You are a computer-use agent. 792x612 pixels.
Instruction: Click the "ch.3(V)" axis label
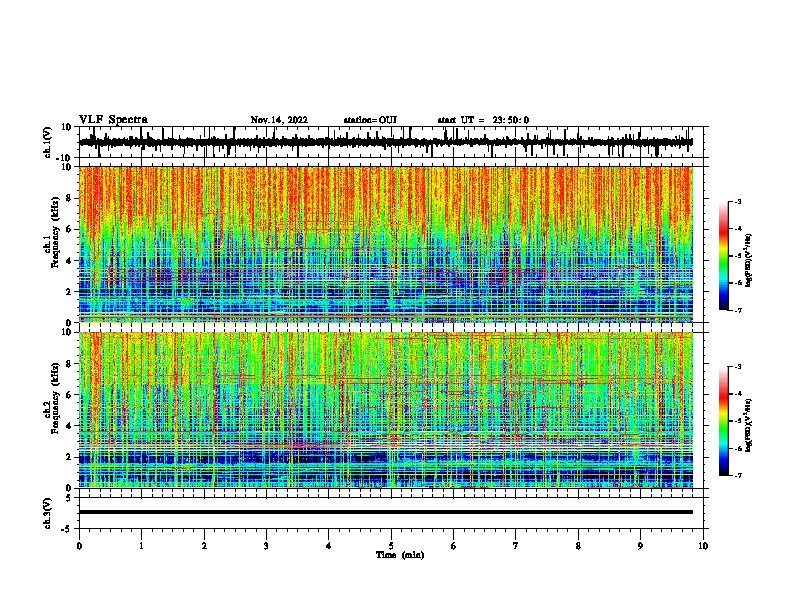click(48, 513)
